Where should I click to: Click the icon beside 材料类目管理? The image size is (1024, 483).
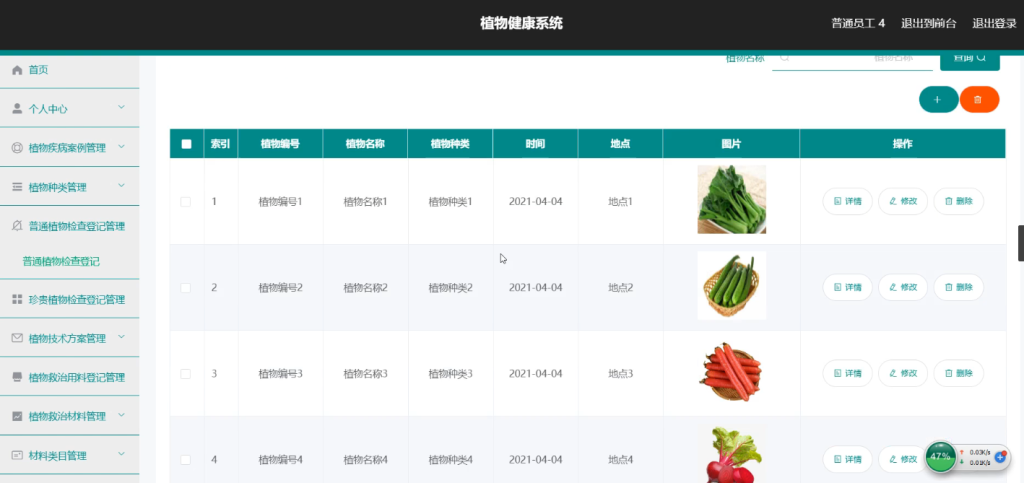17,455
